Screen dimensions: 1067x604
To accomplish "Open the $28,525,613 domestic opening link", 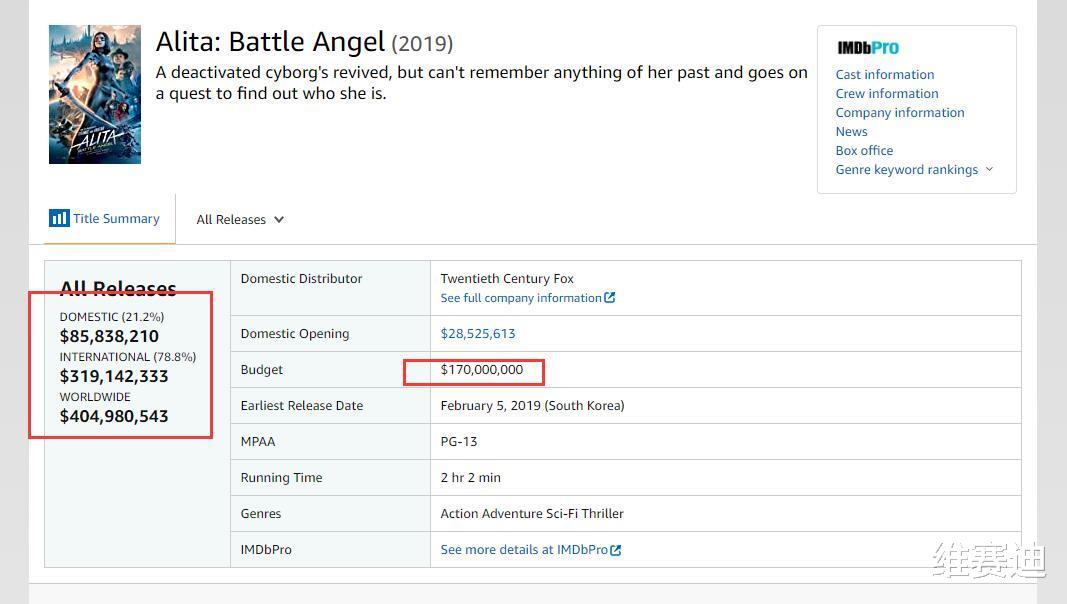I will pyautogui.click(x=478, y=334).
